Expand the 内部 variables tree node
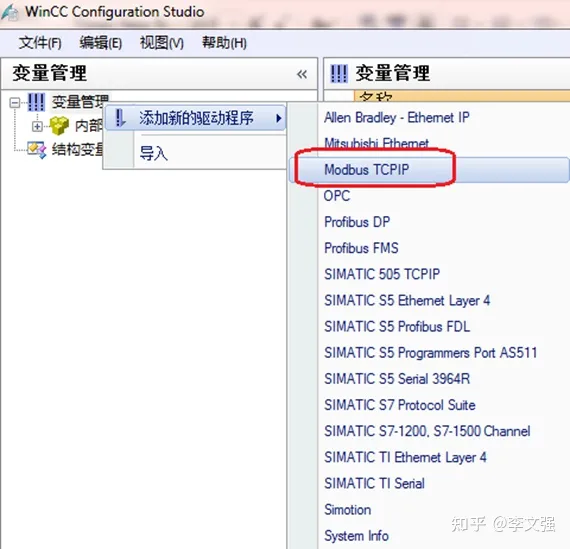 37,126
